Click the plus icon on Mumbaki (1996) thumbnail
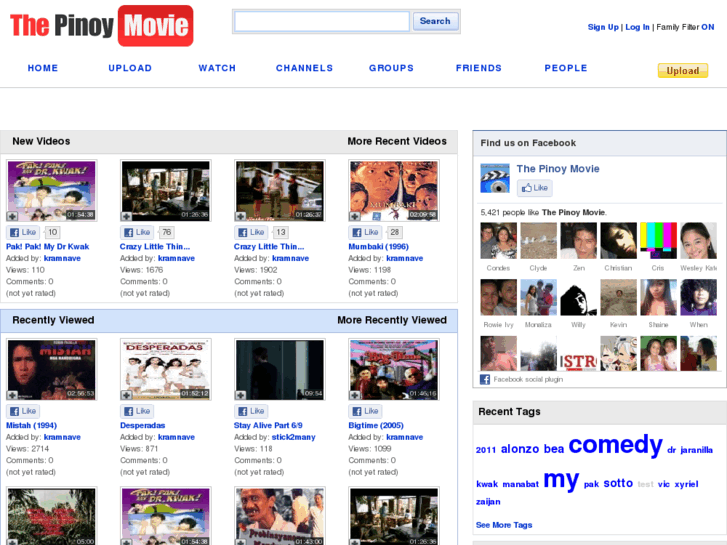727x545 pixels. pos(355,216)
